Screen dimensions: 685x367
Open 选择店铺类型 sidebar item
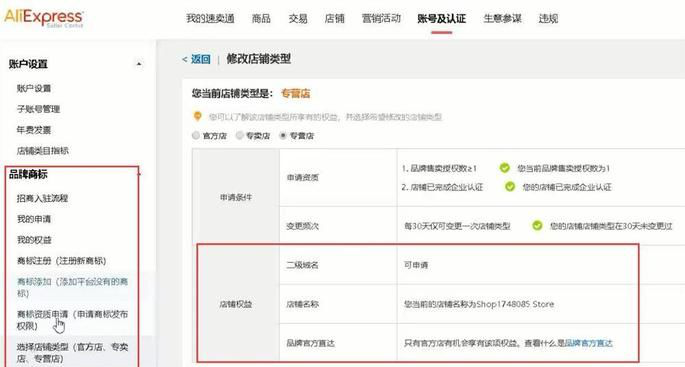click(x=72, y=353)
